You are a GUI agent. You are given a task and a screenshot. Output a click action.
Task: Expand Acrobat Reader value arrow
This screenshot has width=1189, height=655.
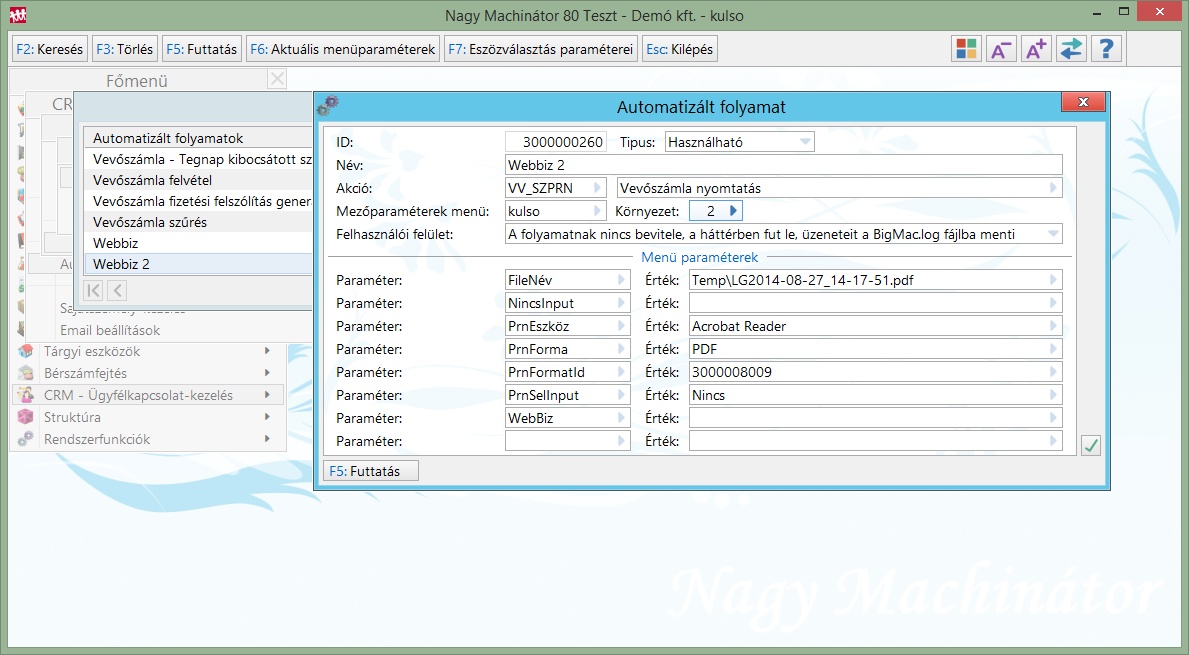1053,326
